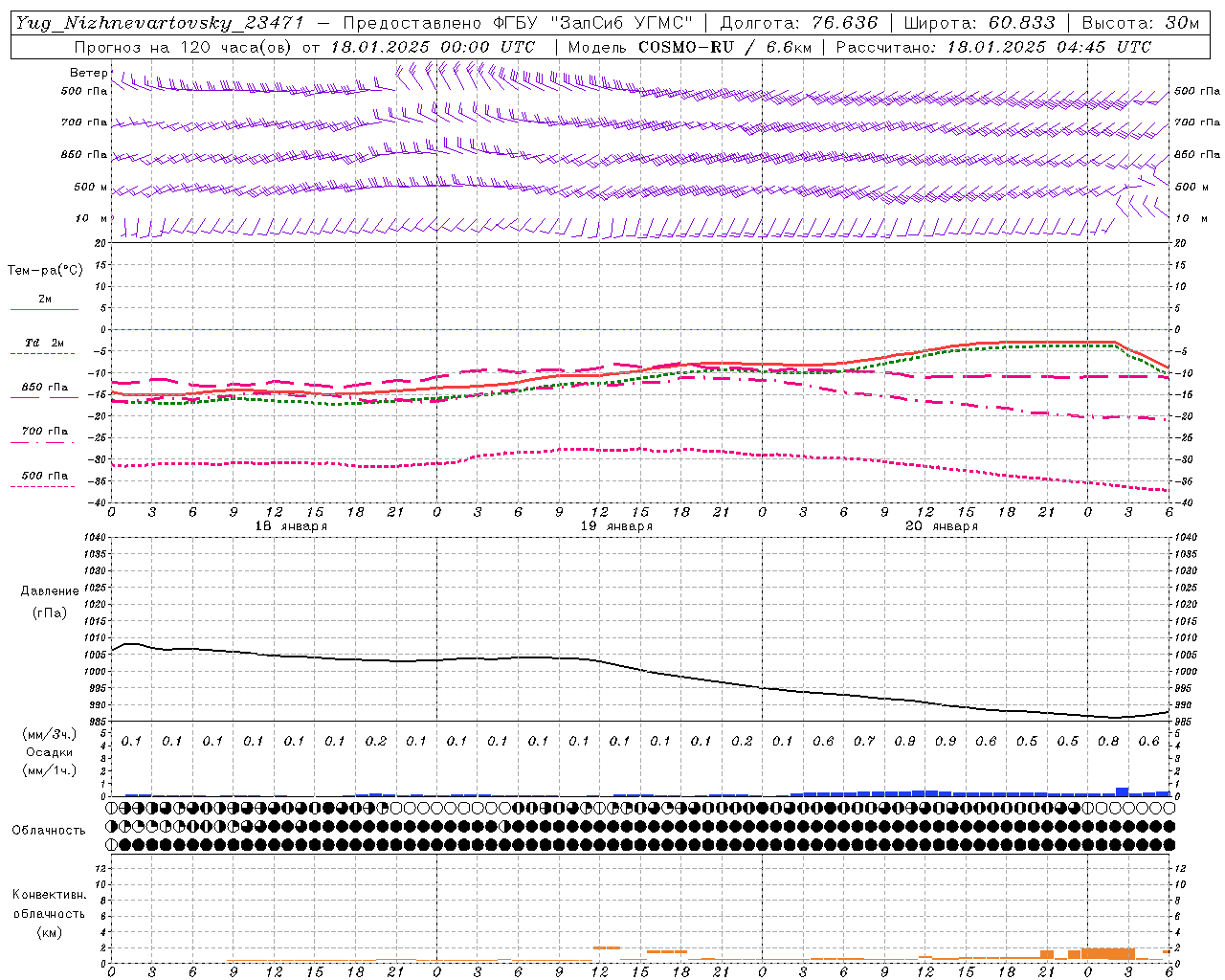Click '1040' on left pressure axis
Viewport: 1225px width, 980px height.
96,537
